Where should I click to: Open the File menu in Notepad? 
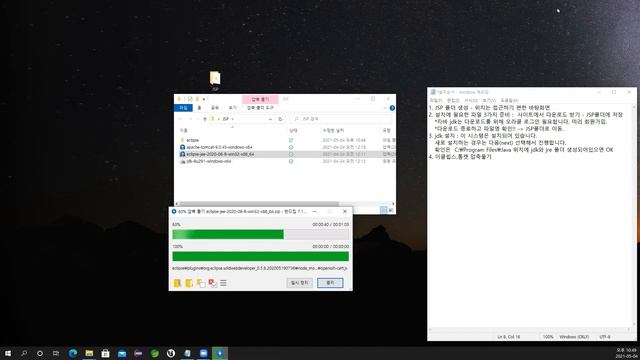436,100
